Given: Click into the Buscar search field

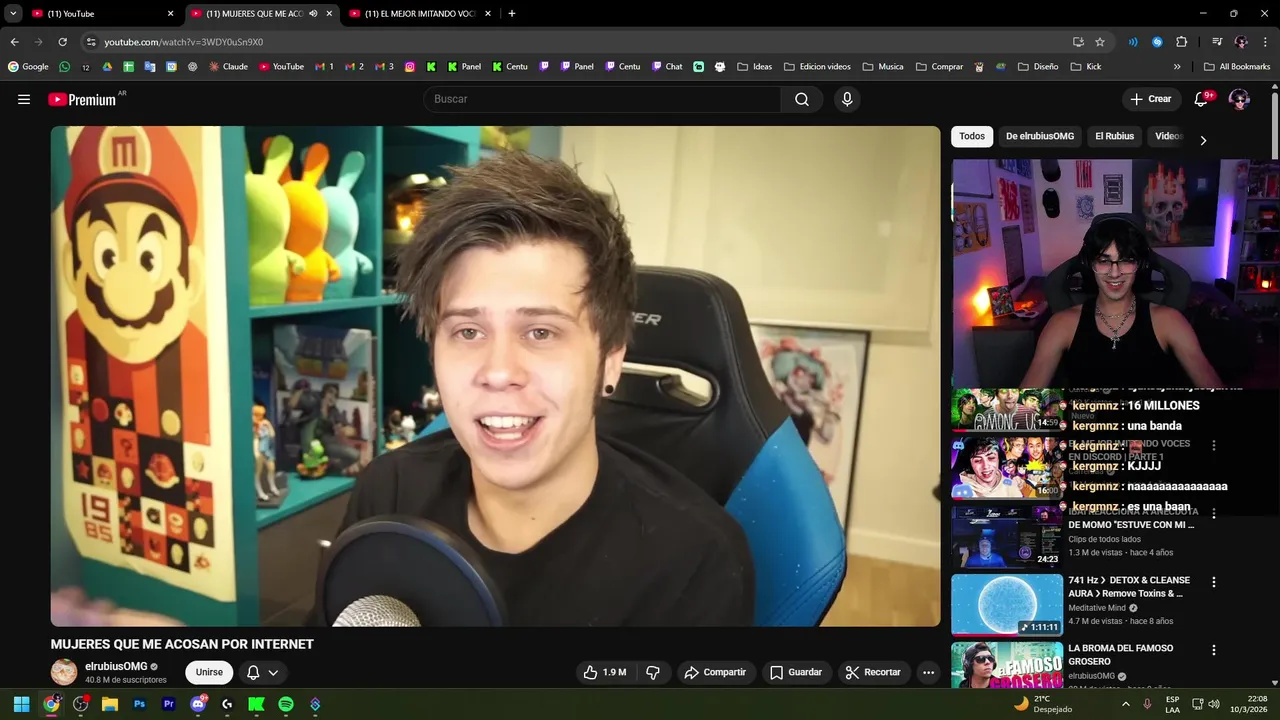Looking at the screenshot, I should pos(603,99).
